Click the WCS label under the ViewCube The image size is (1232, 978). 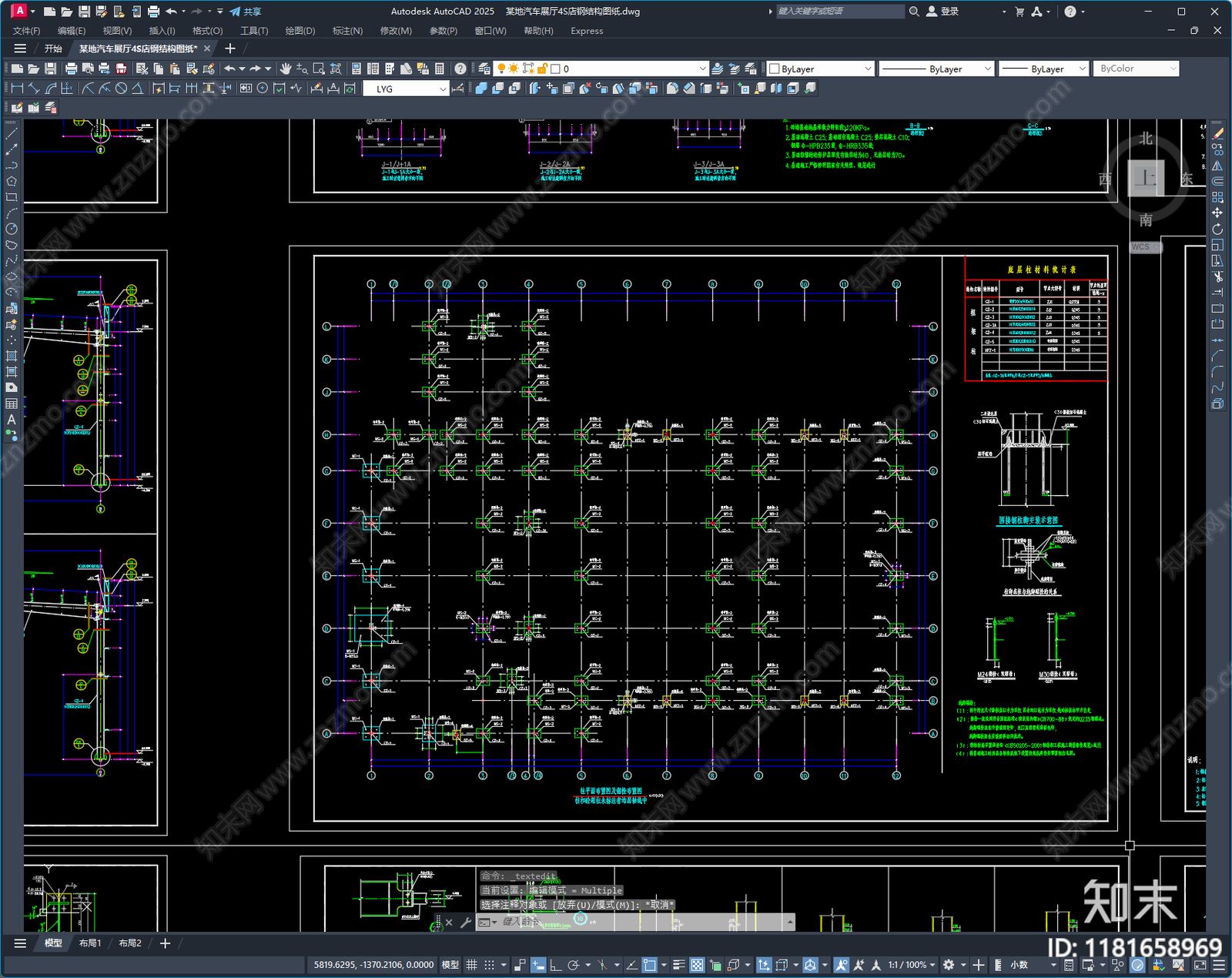tap(1146, 247)
